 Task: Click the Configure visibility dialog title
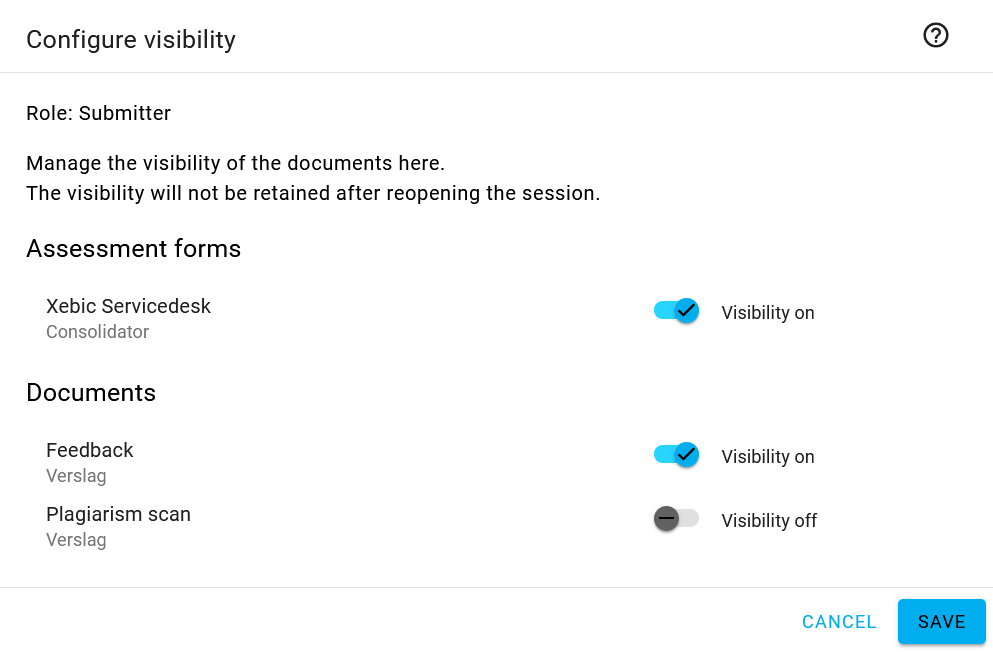click(x=131, y=39)
